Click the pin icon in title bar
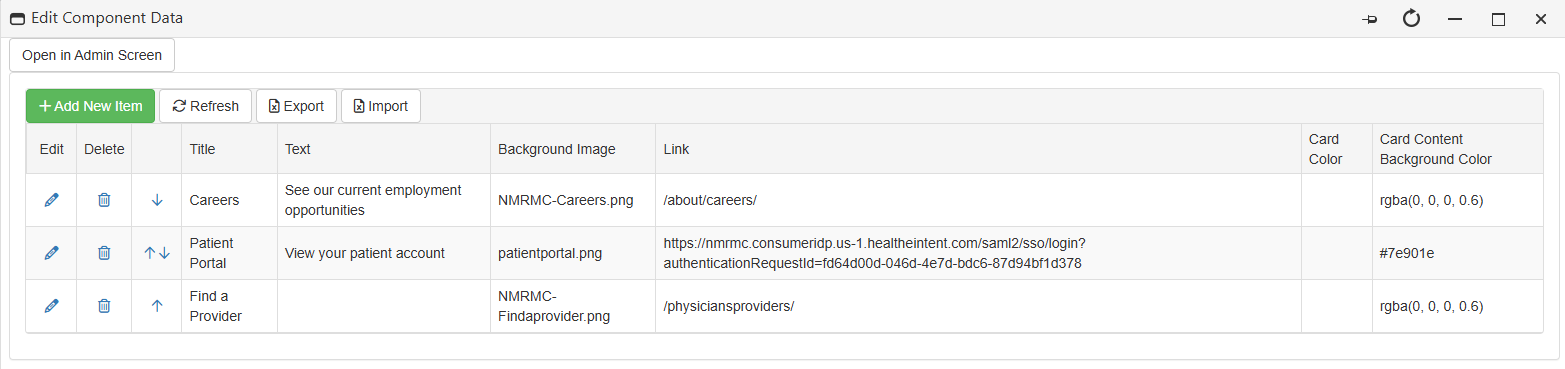 (x=1369, y=19)
